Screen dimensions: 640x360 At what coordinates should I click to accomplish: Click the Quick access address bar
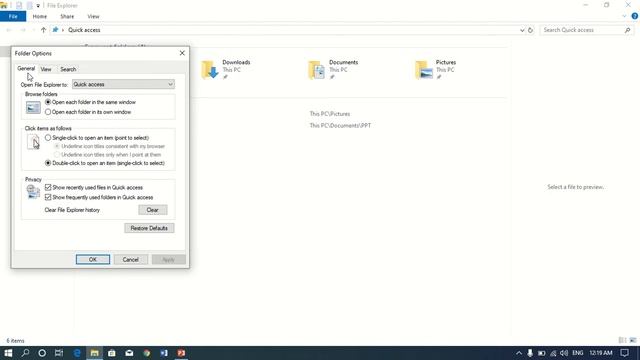coord(292,30)
